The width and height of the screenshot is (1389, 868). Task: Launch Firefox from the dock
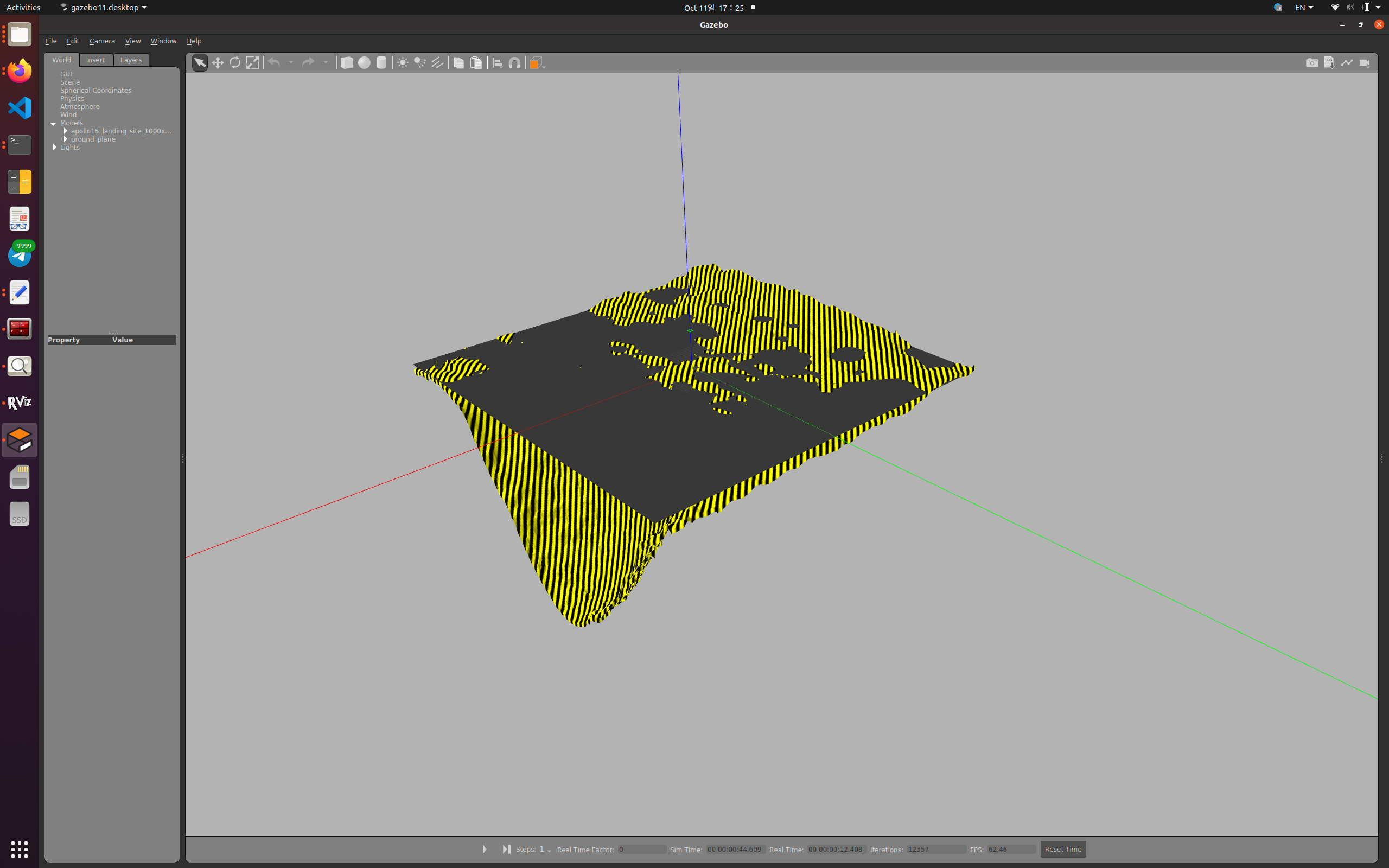click(20, 71)
